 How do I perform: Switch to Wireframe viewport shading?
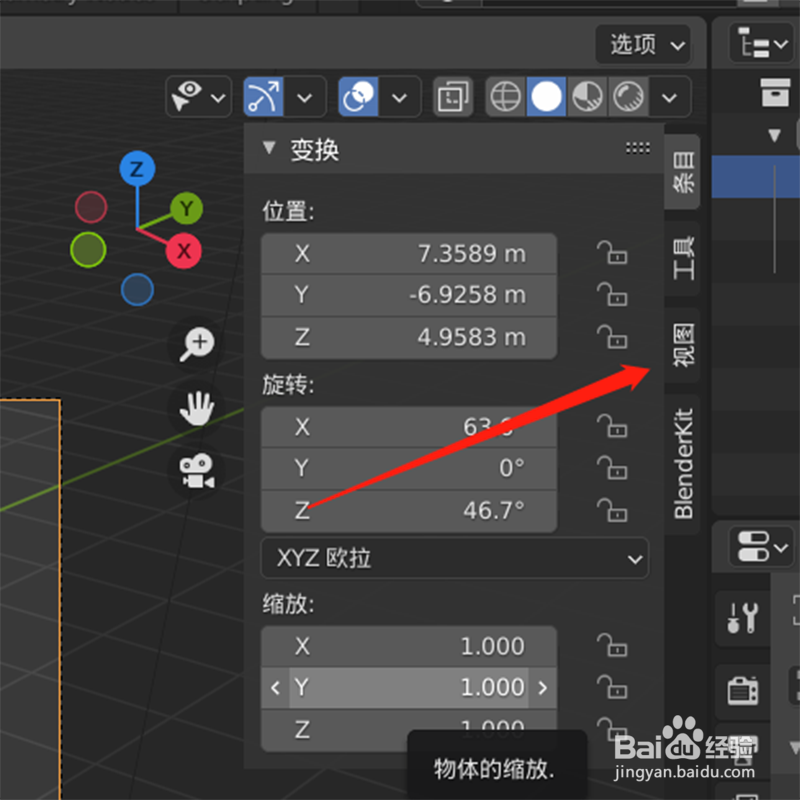pyautogui.click(x=505, y=96)
